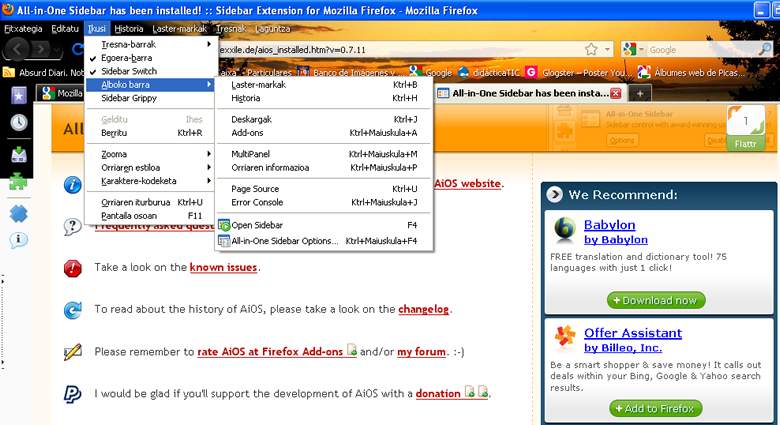Click the Álbumes web de Picasa icon
Image resolution: width=780 pixels, height=425 pixels.
pyautogui.click(x=644, y=73)
